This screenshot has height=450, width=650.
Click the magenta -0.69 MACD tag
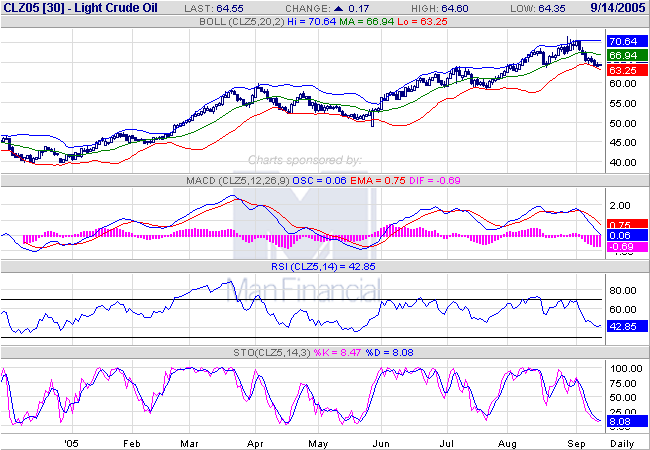pyautogui.click(x=627, y=247)
